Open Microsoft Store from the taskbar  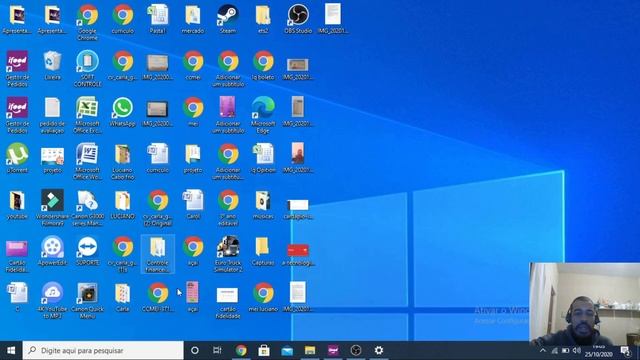pyautogui.click(x=264, y=350)
